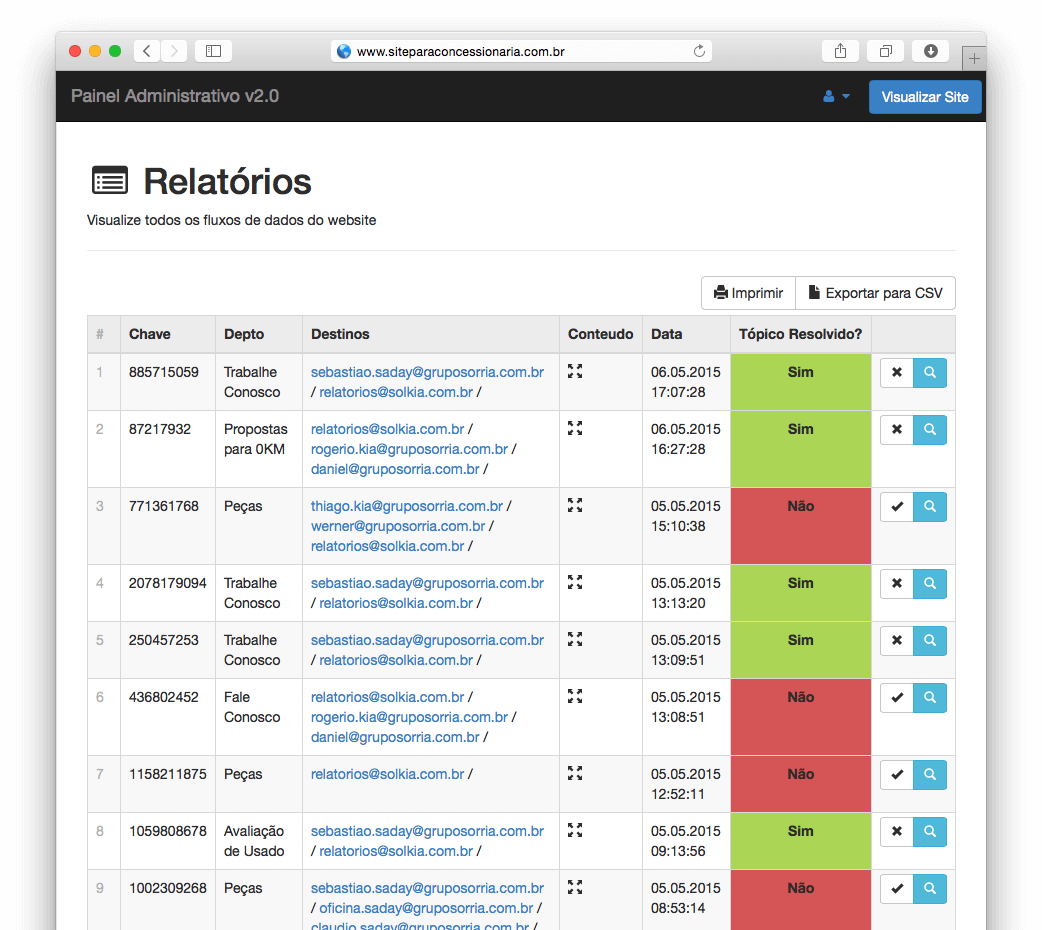Toggle the browser sidebar button

coord(213,51)
